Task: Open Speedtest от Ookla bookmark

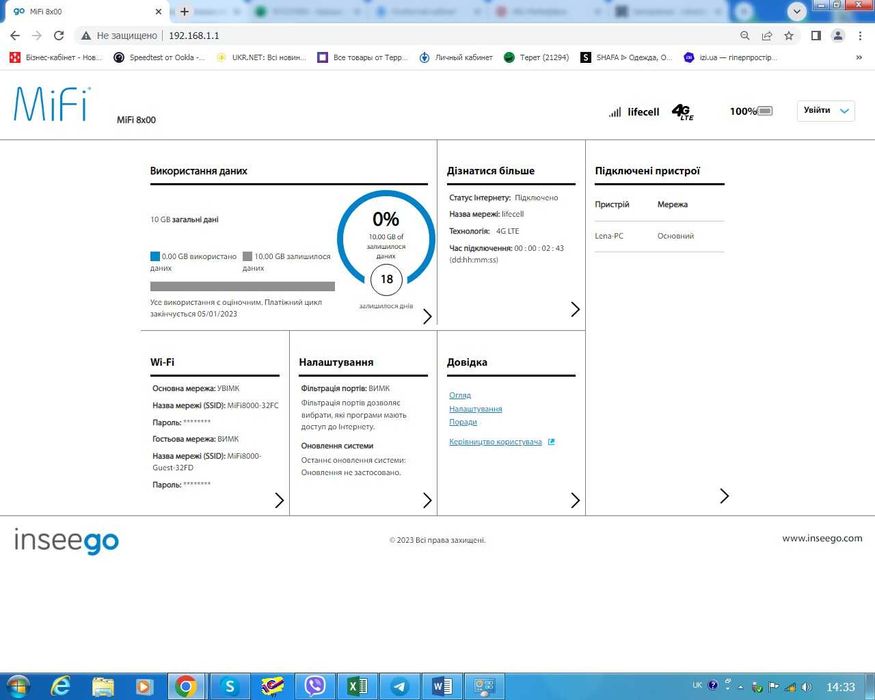Action: tap(159, 57)
